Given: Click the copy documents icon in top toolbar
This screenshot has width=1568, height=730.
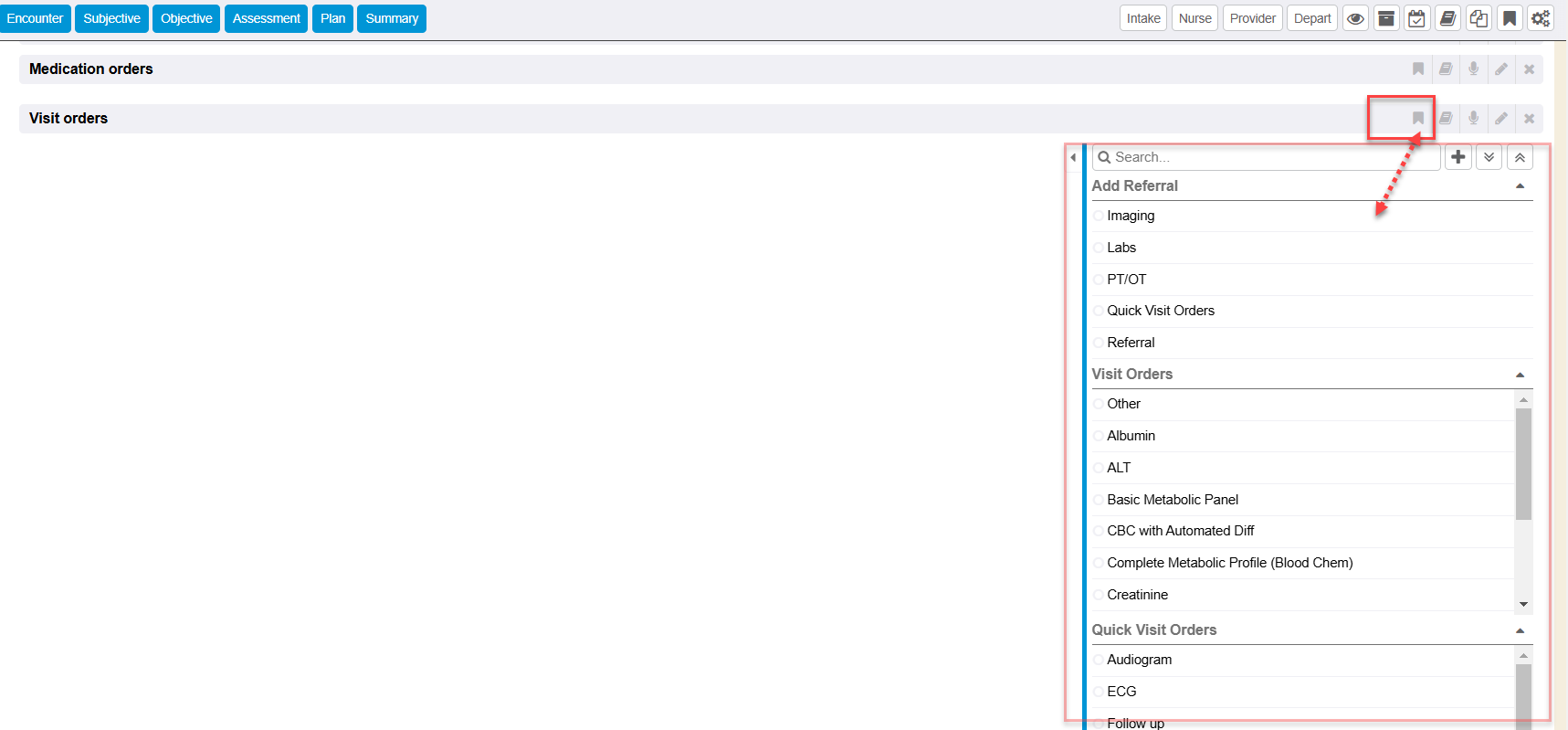Looking at the screenshot, I should coord(1479,18).
